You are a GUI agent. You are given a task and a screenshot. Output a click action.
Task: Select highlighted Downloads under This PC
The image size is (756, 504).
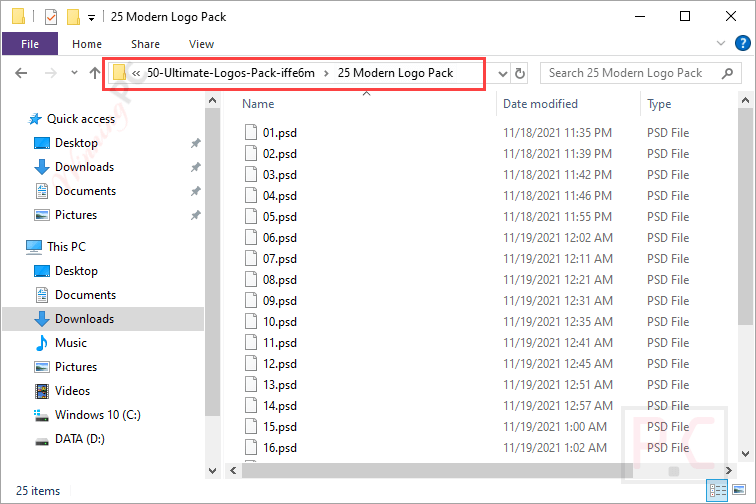(103, 319)
